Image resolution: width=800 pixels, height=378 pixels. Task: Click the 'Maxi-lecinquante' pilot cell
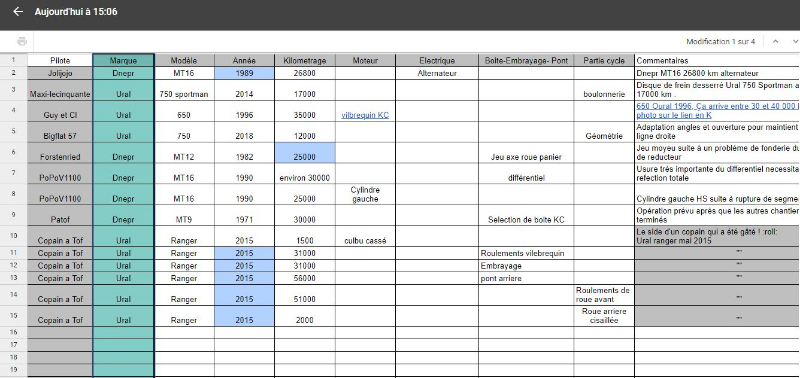(60, 90)
